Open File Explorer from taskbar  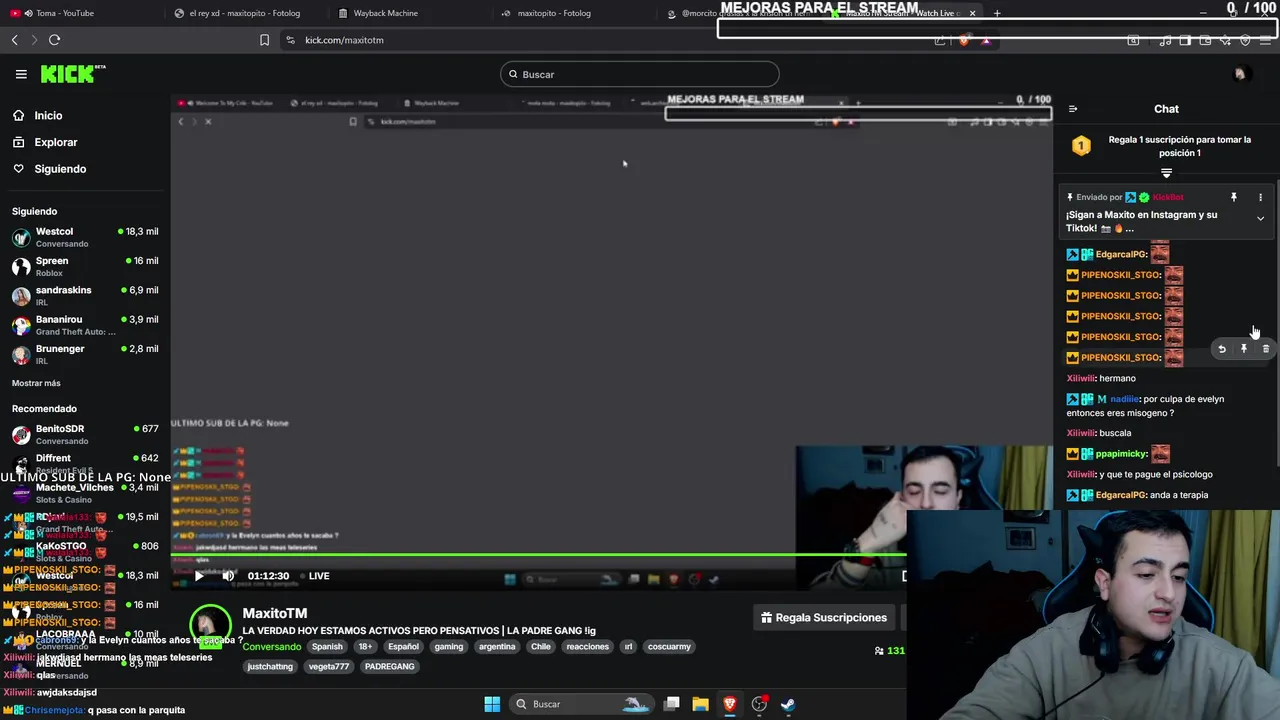point(700,704)
